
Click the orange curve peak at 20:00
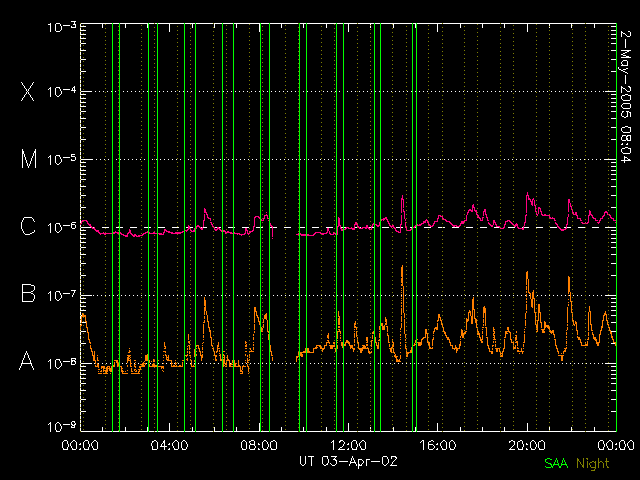(527, 272)
